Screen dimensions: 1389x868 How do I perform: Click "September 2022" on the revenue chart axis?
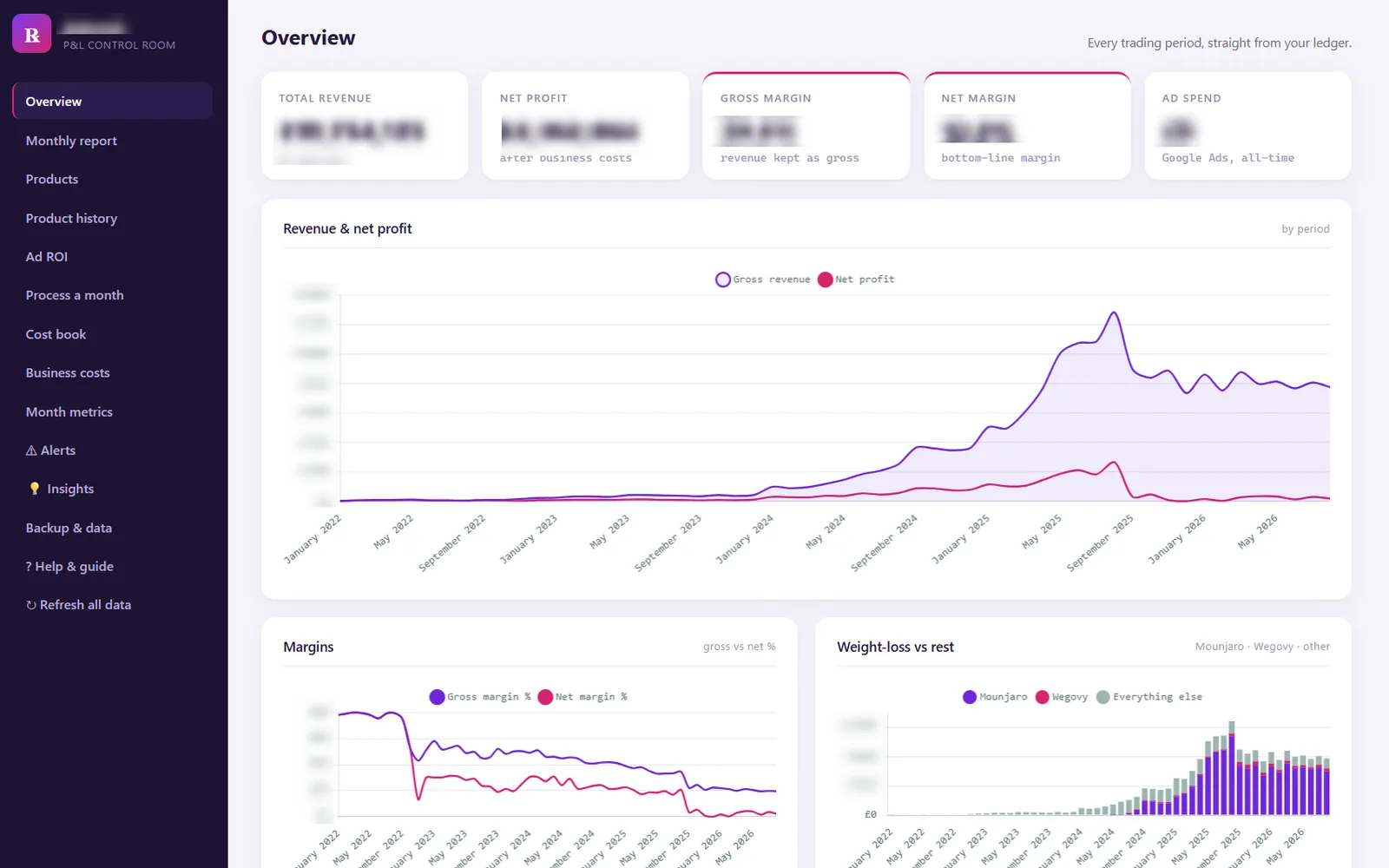click(451, 543)
